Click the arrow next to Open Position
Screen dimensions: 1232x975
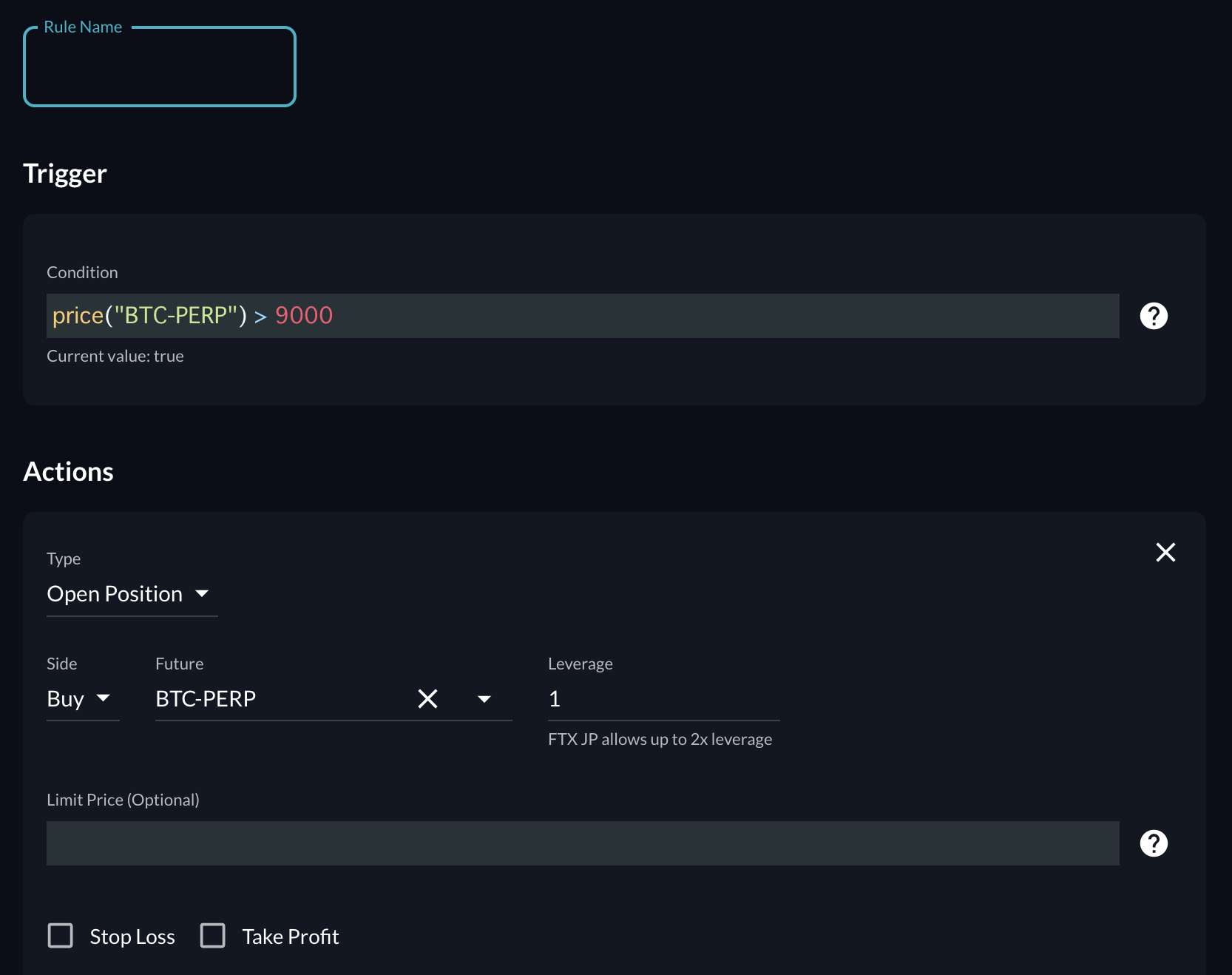tap(202, 594)
